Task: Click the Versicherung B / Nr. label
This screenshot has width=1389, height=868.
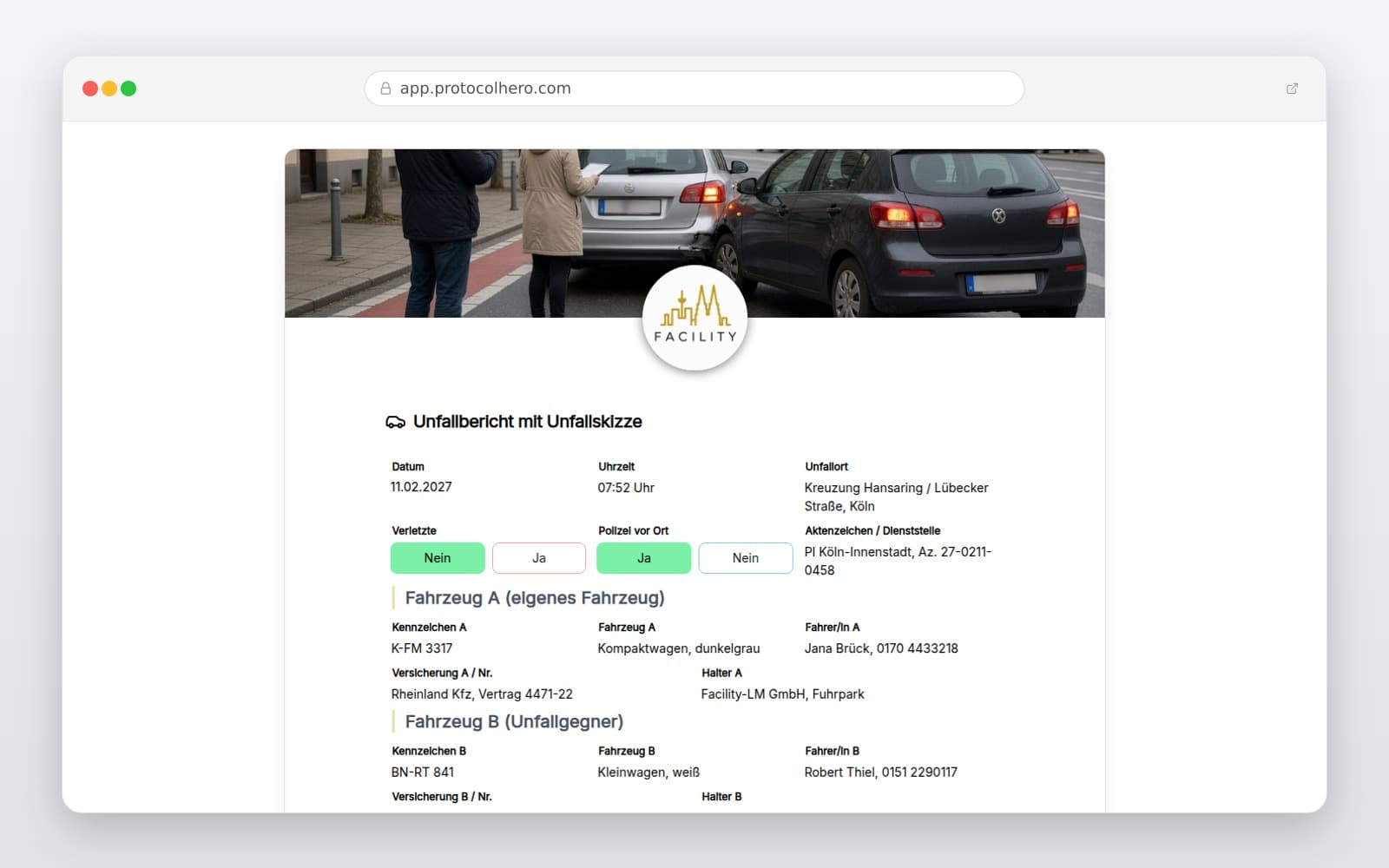Action: tap(442, 797)
